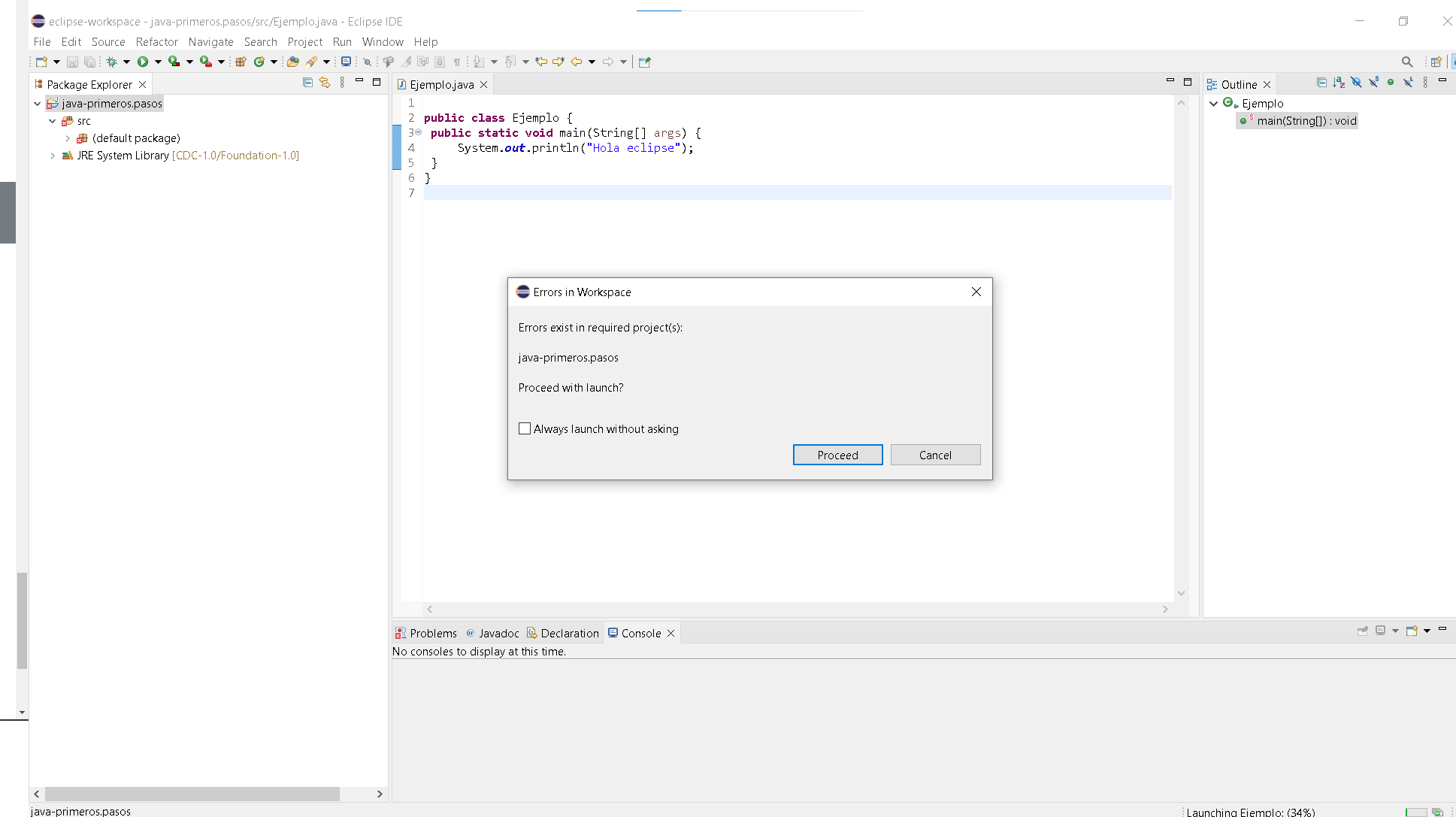The image size is (1456, 817).
Task: Click Package Explorer horizontal scrollbar thumb
Action: click(x=192, y=794)
